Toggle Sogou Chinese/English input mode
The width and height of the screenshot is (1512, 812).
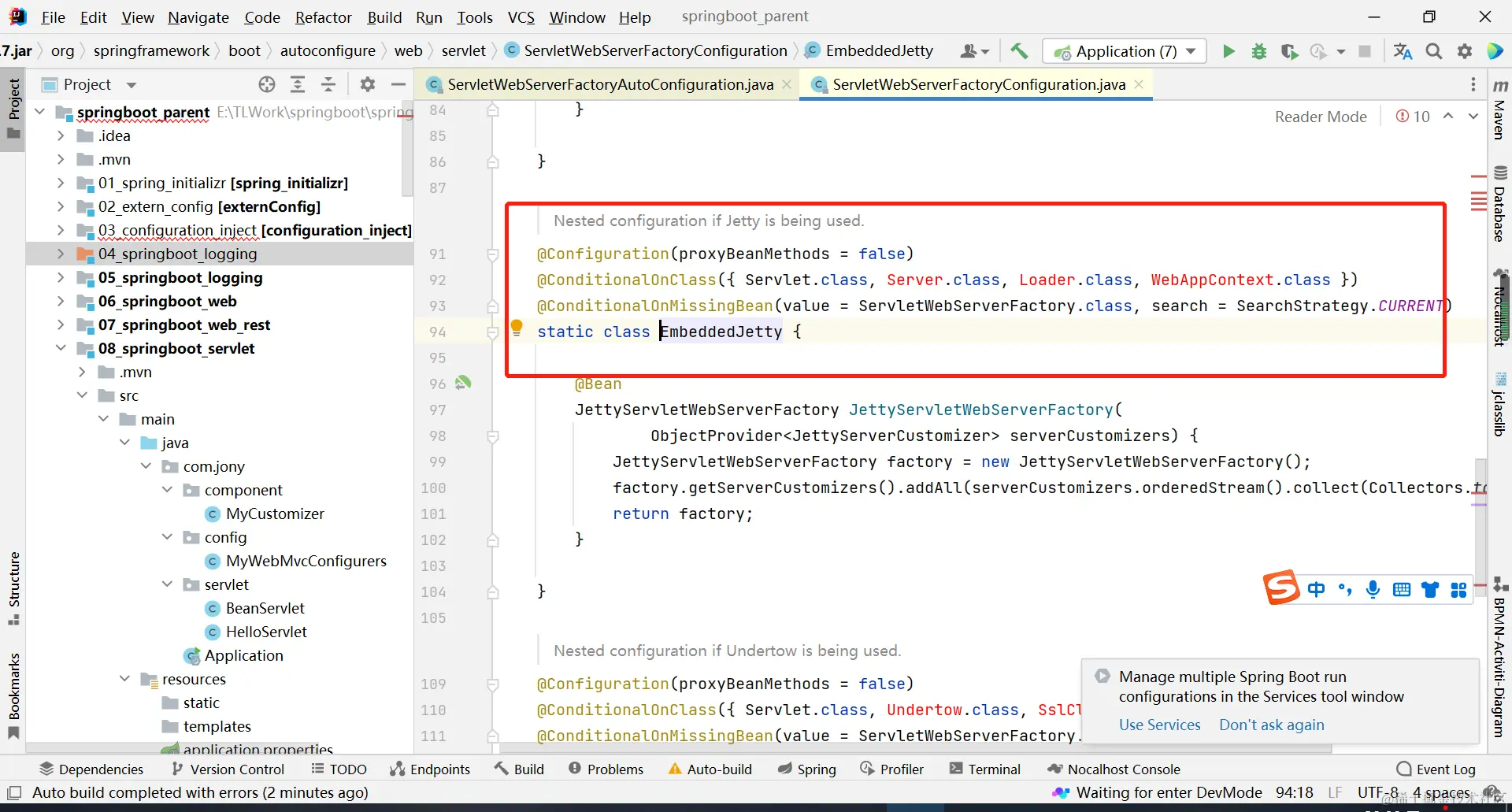pos(1316,589)
